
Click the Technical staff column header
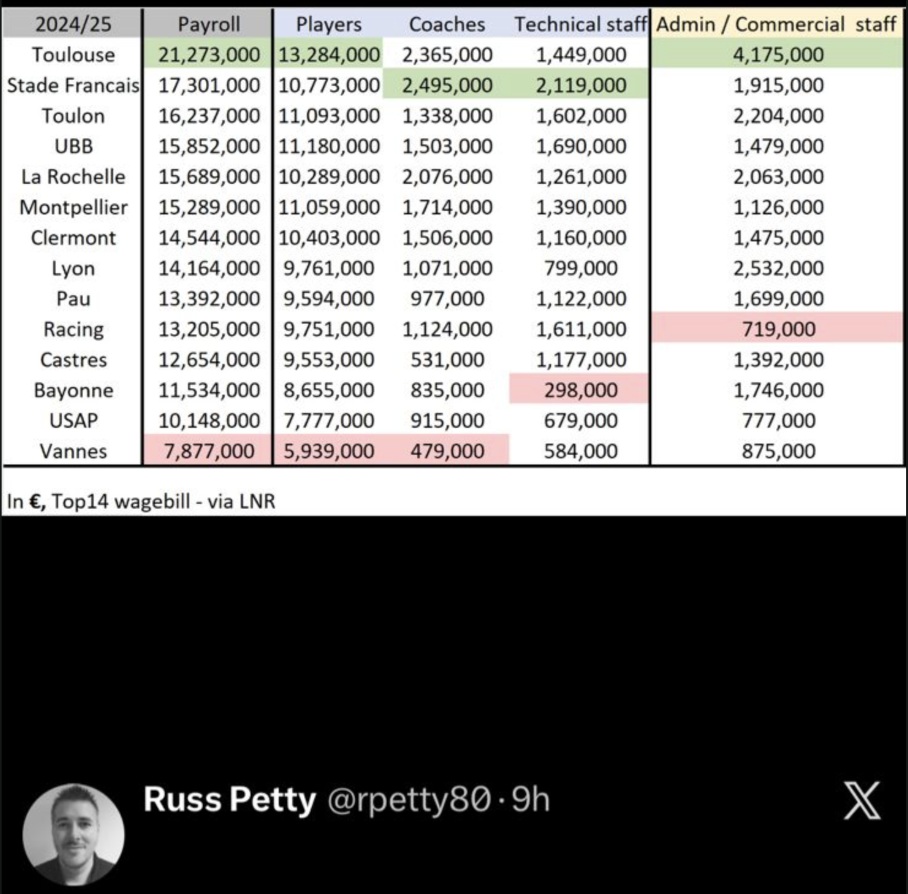tap(581, 25)
